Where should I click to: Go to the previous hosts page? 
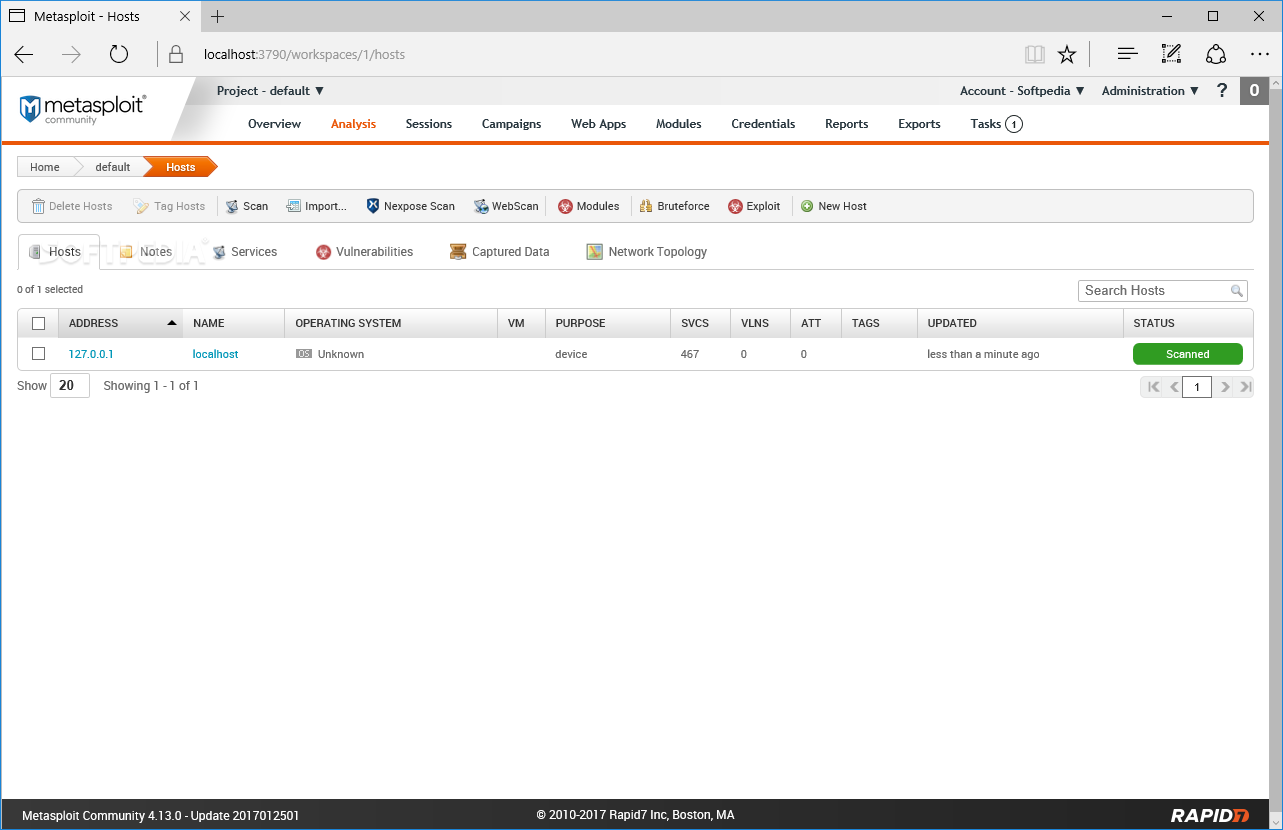1174,387
